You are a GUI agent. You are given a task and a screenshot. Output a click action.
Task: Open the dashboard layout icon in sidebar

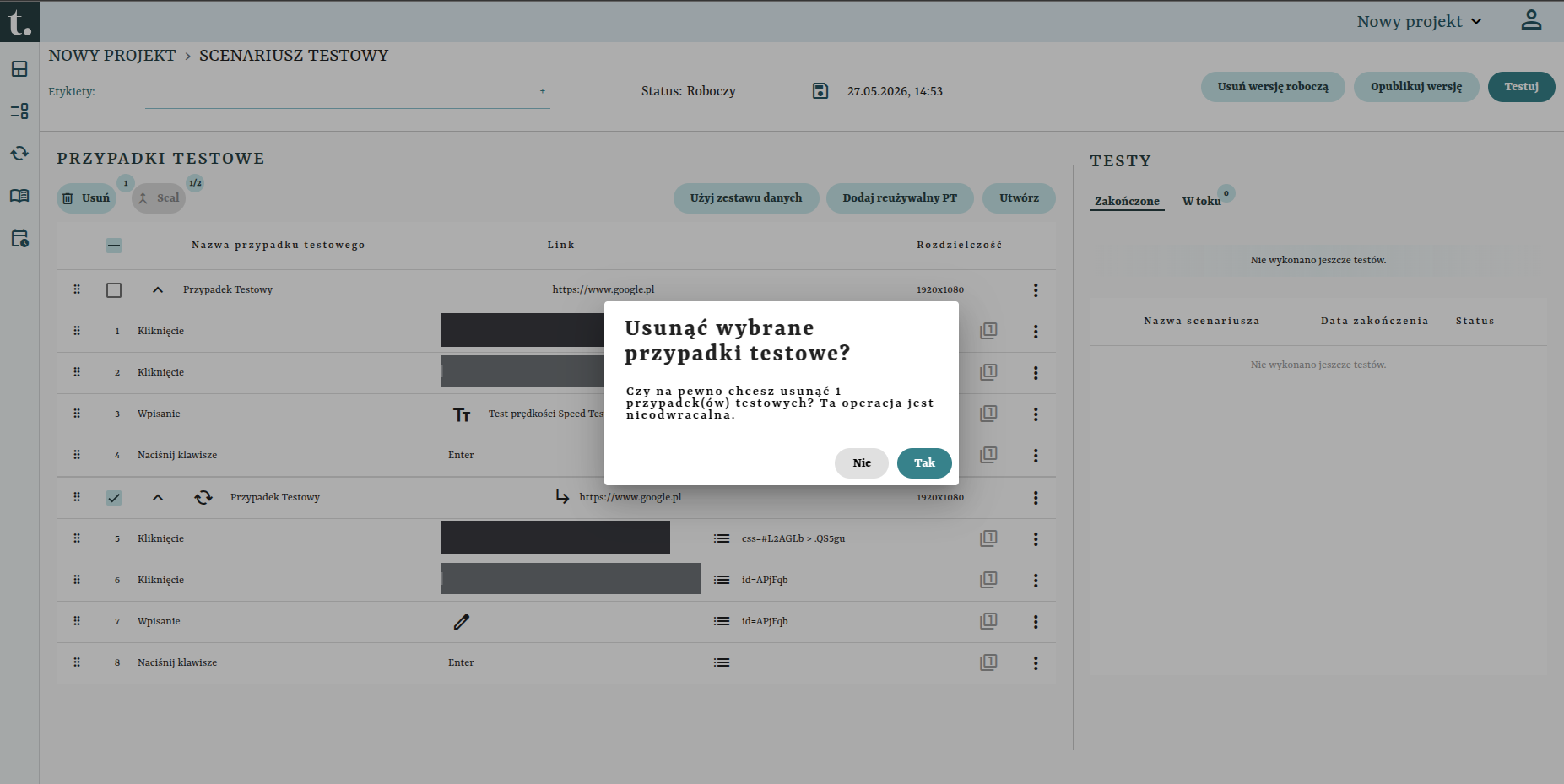[19, 69]
